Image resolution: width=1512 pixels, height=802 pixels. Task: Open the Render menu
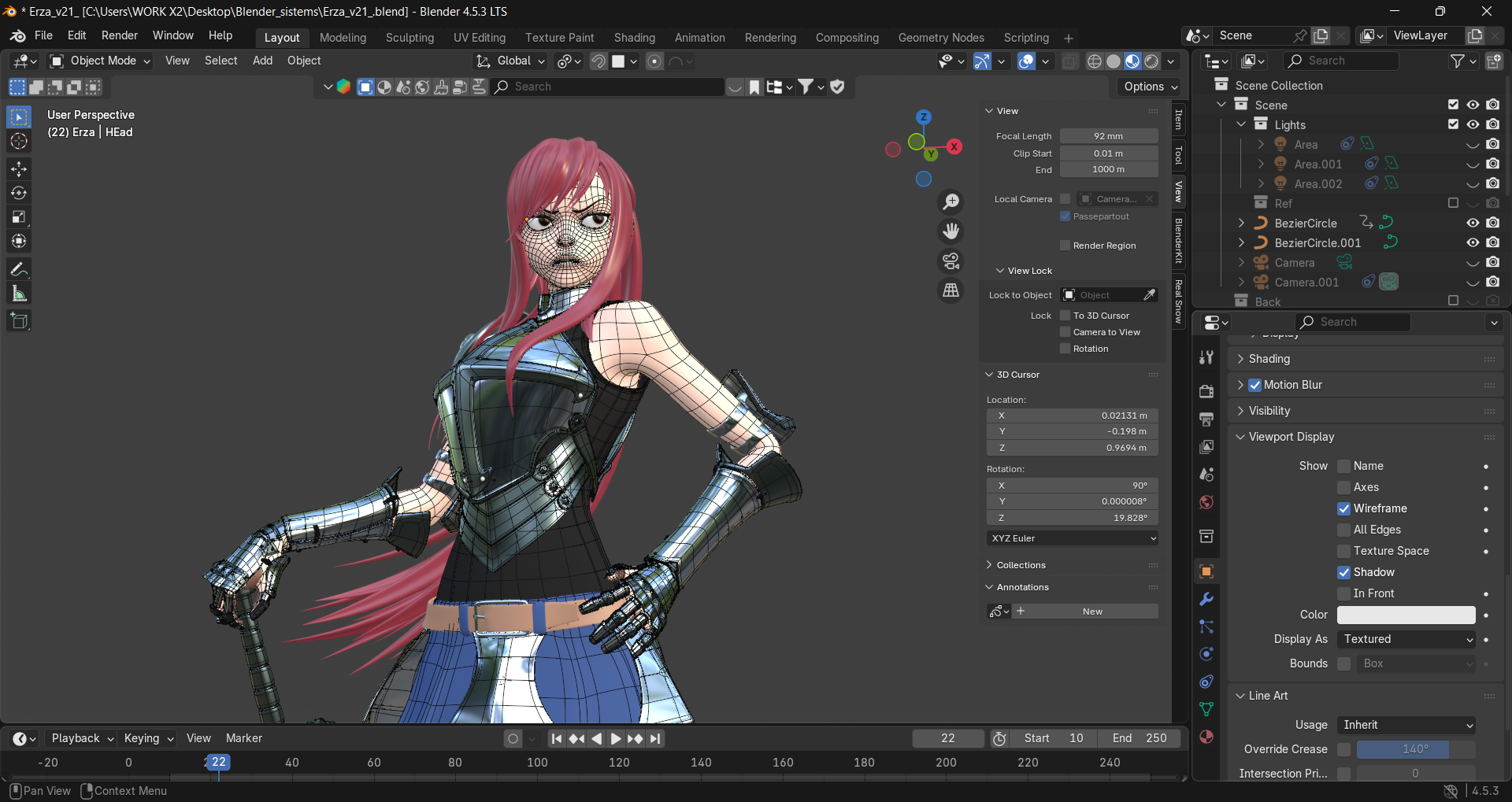point(119,35)
